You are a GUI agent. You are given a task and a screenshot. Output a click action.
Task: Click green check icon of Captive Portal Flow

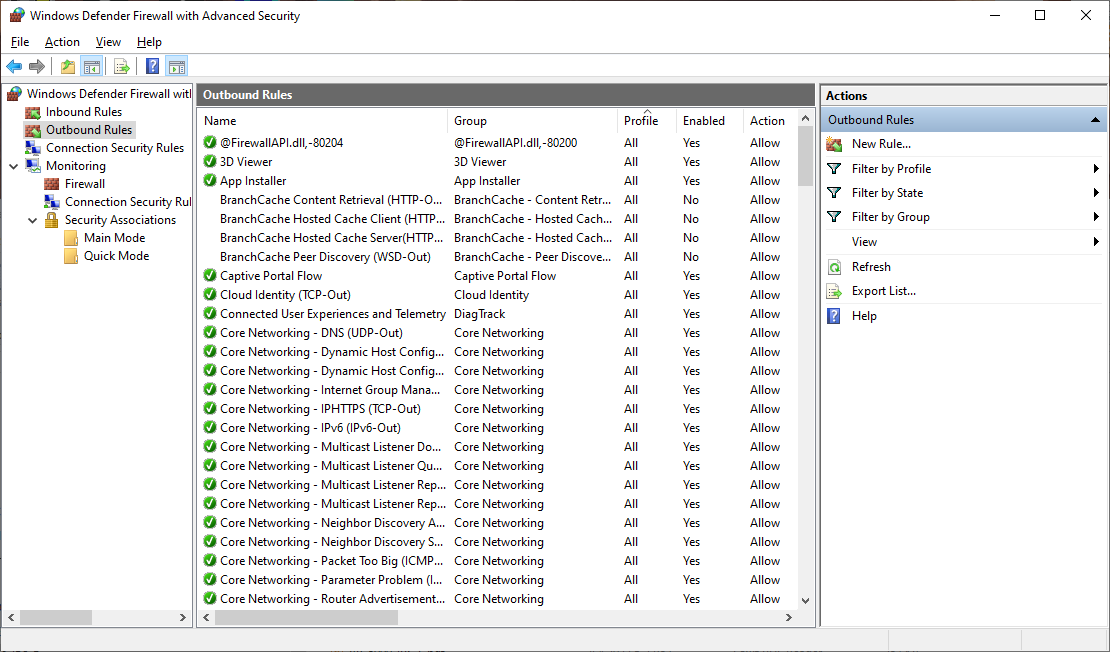click(x=210, y=275)
